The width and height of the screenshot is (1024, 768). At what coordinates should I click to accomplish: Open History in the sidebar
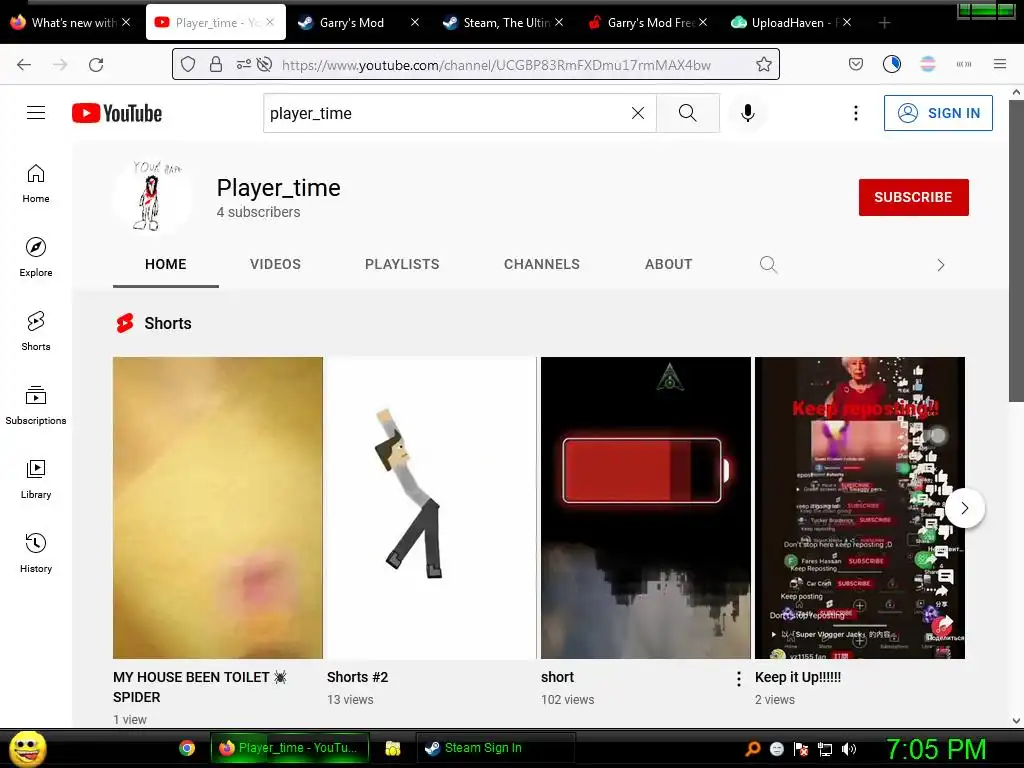click(36, 553)
